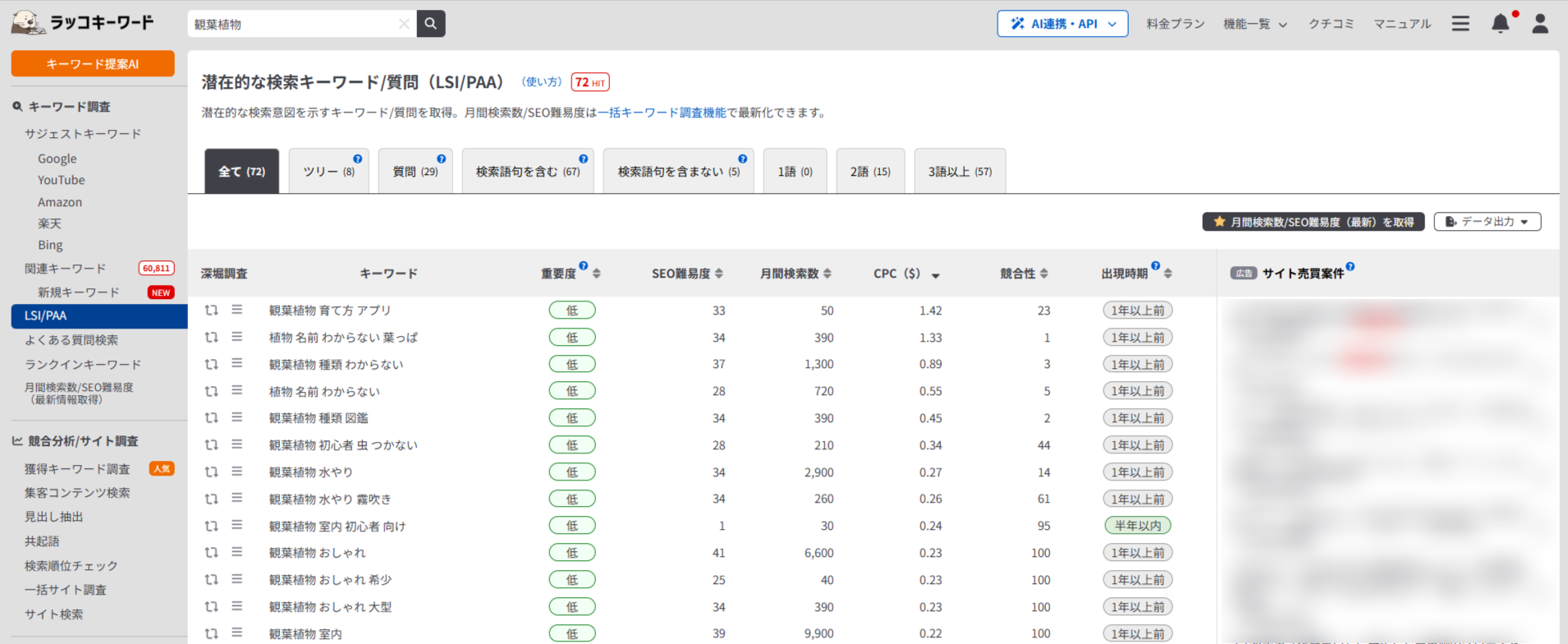Open 新規キーワード in sidebar
1568x644 pixels.
coord(79,292)
